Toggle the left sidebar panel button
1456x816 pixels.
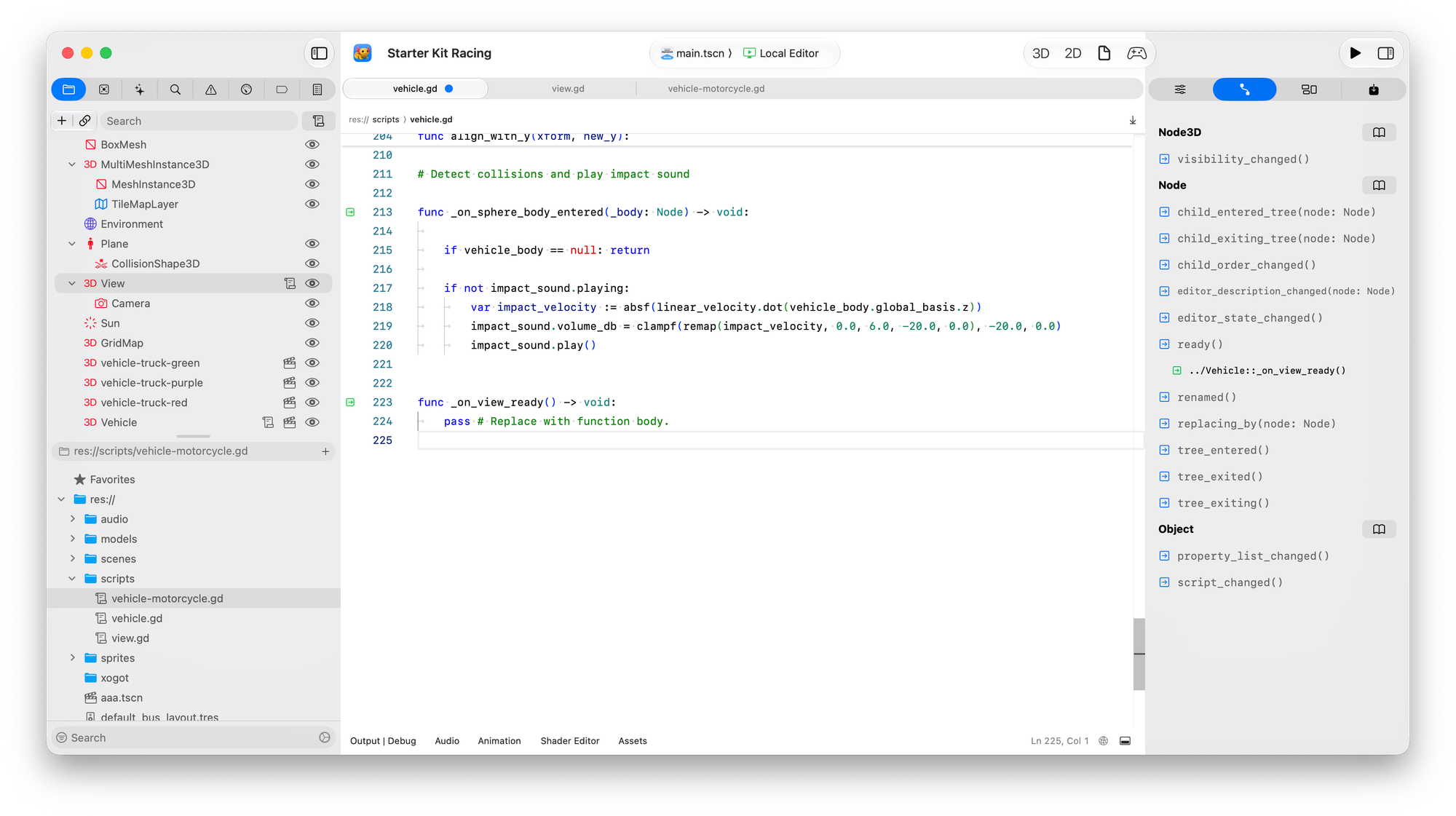click(319, 53)
